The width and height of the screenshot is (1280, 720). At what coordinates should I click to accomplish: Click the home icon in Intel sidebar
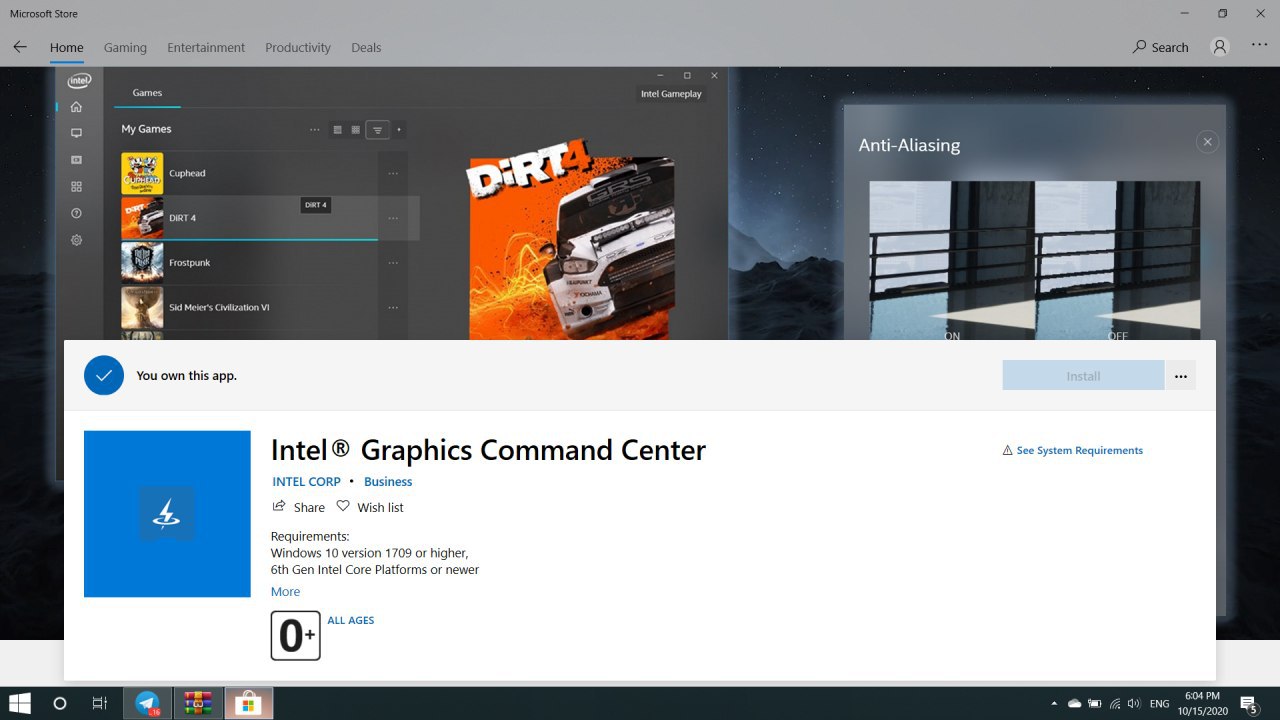[76, 107]
